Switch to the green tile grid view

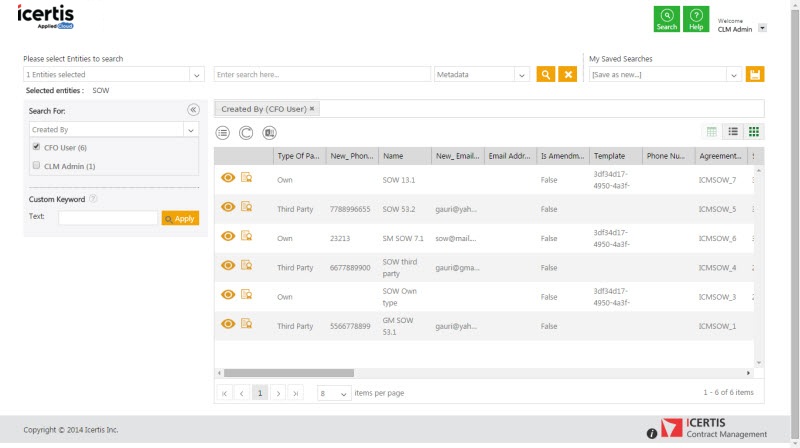point(754,132)
